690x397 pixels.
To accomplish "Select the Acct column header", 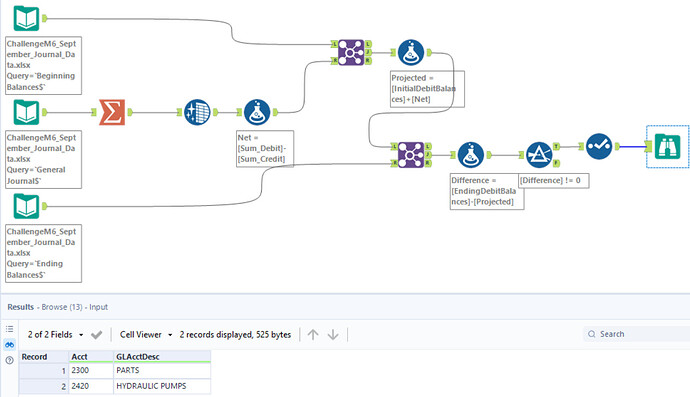I will [x=91, y=357].
